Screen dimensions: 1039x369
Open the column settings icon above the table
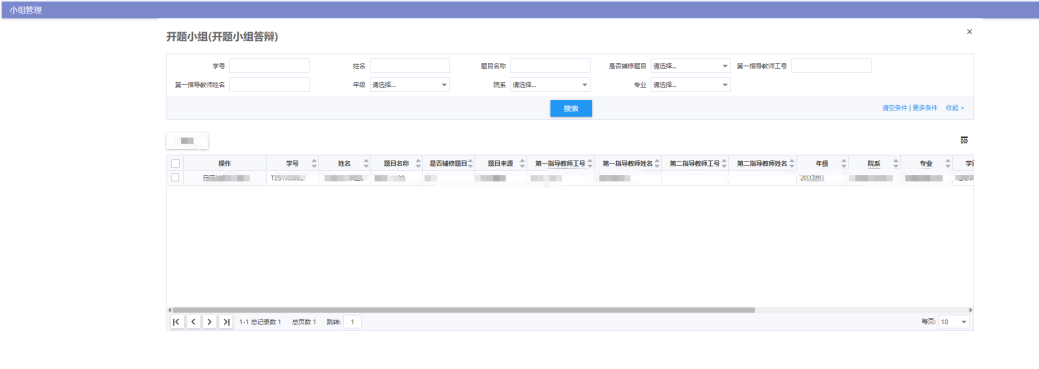pos(964,140)
